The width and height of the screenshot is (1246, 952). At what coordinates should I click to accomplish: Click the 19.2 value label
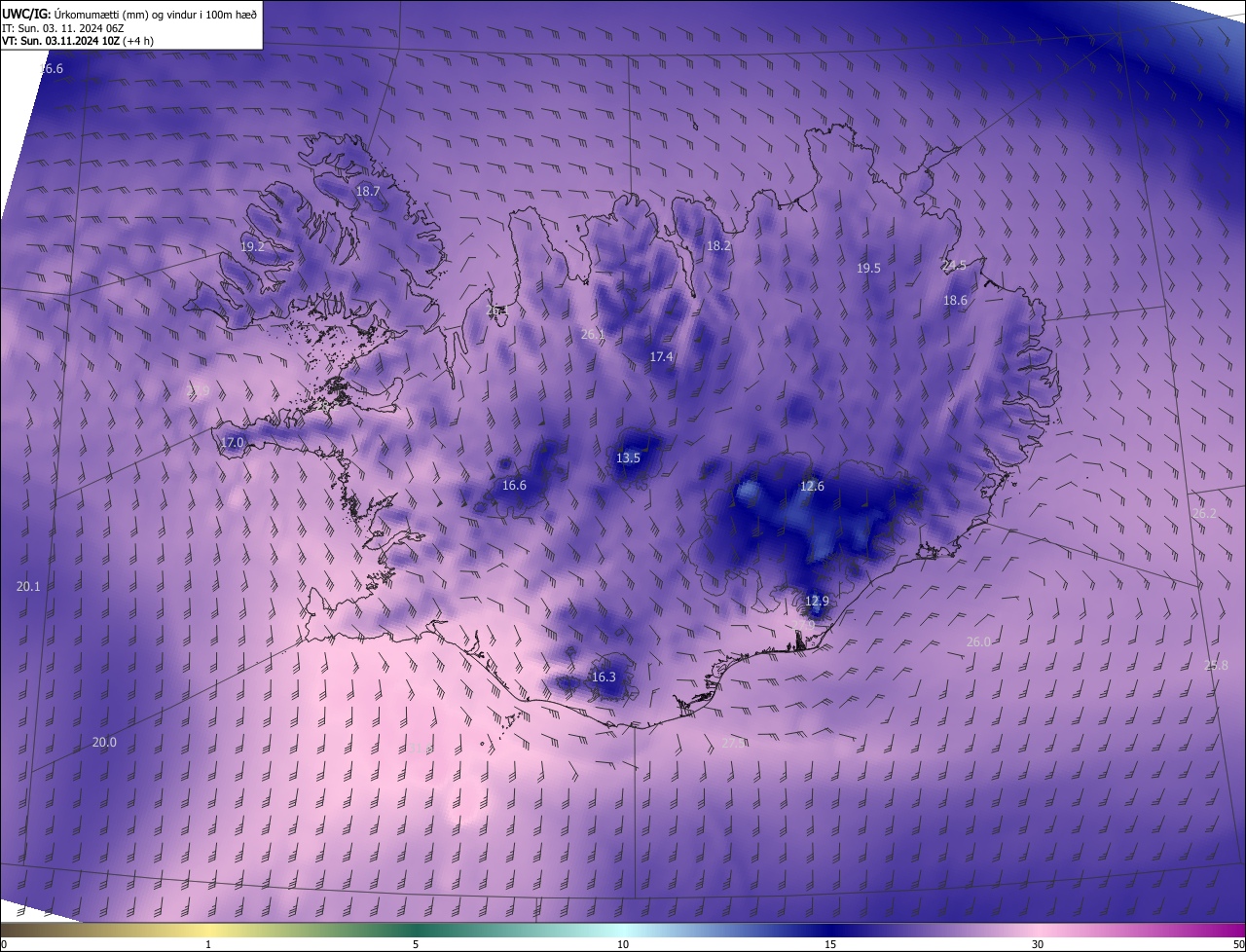[252, 247]
